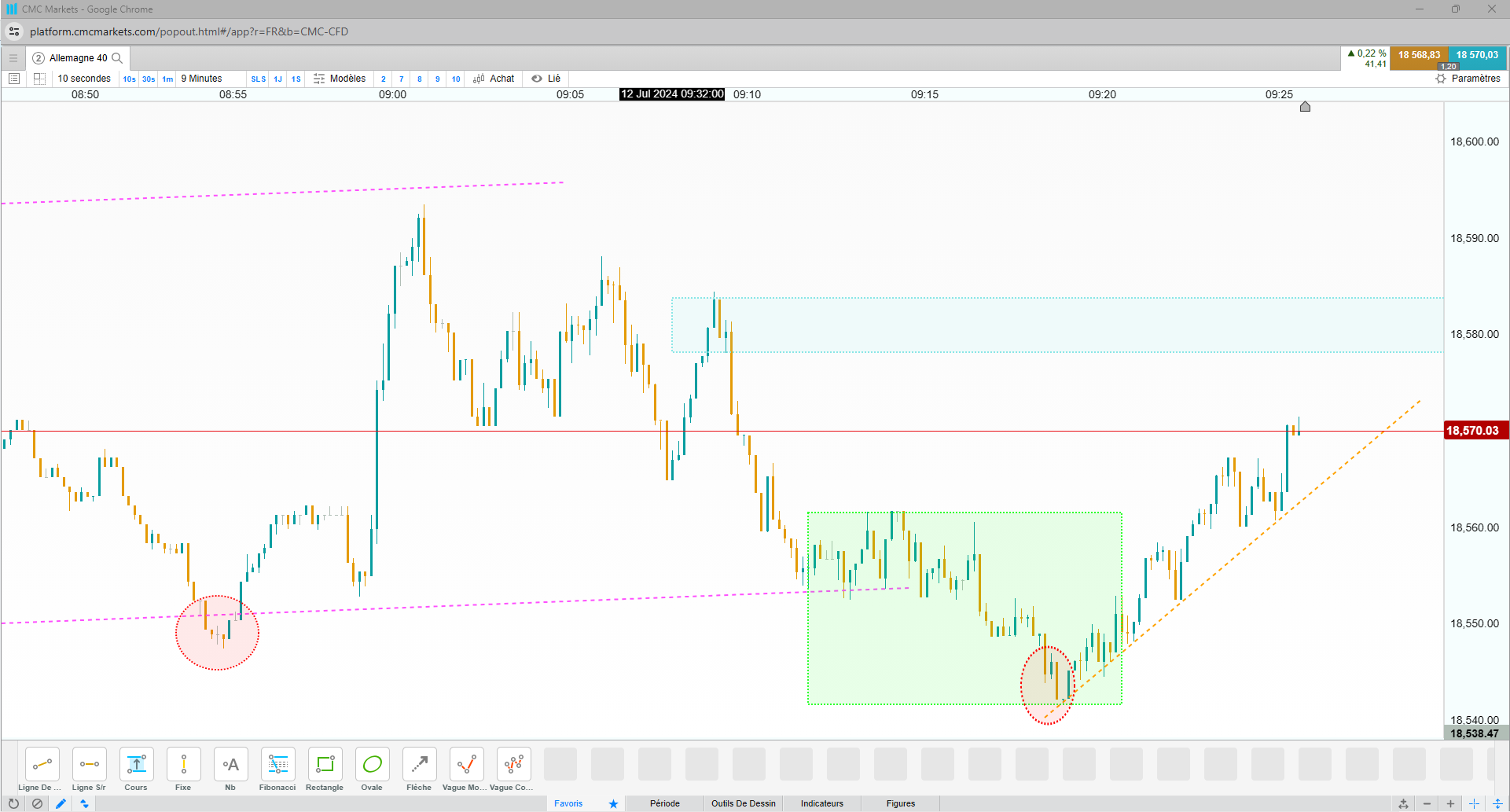
Task: Click the blue up-down arrows icon
Action: tap(84, 803)
